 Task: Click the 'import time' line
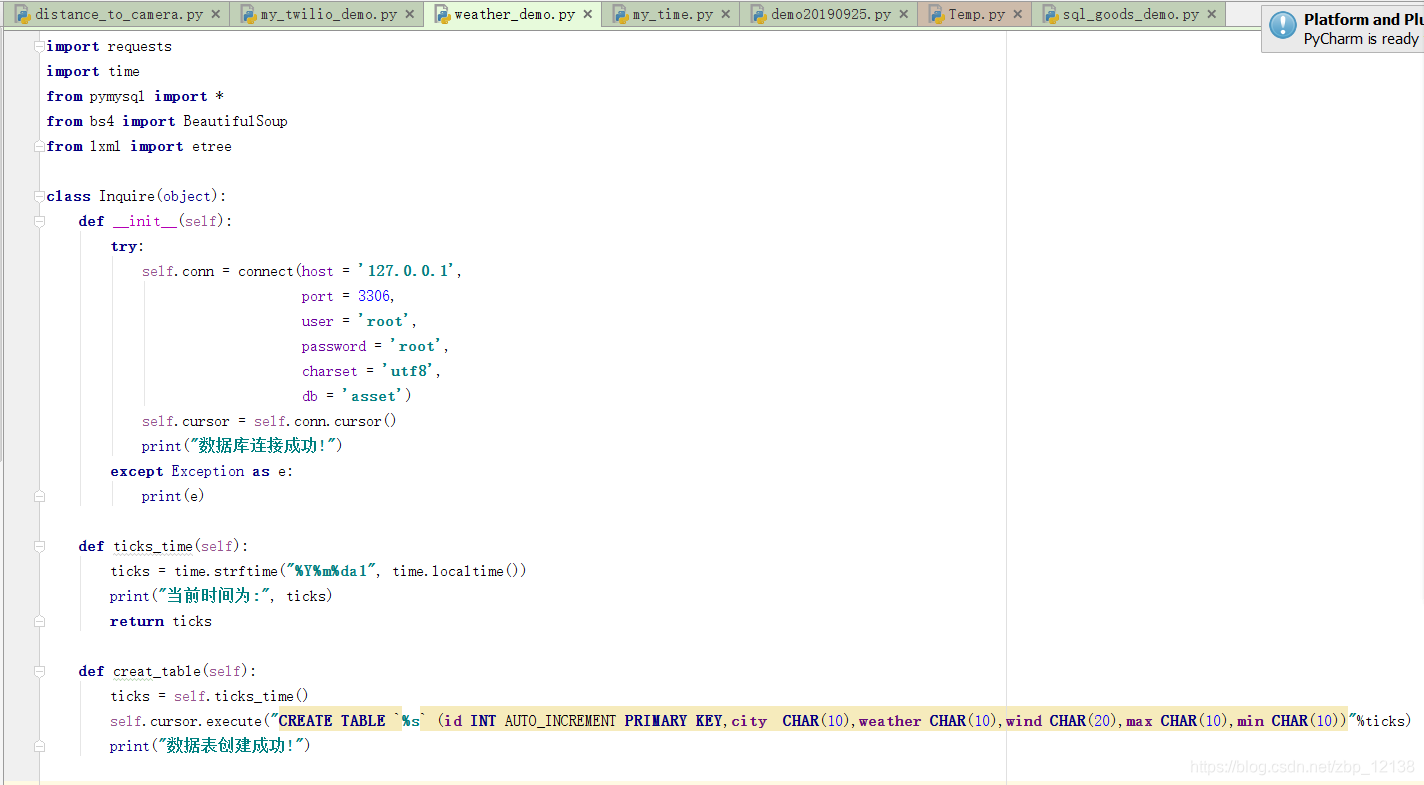[93, 71]
